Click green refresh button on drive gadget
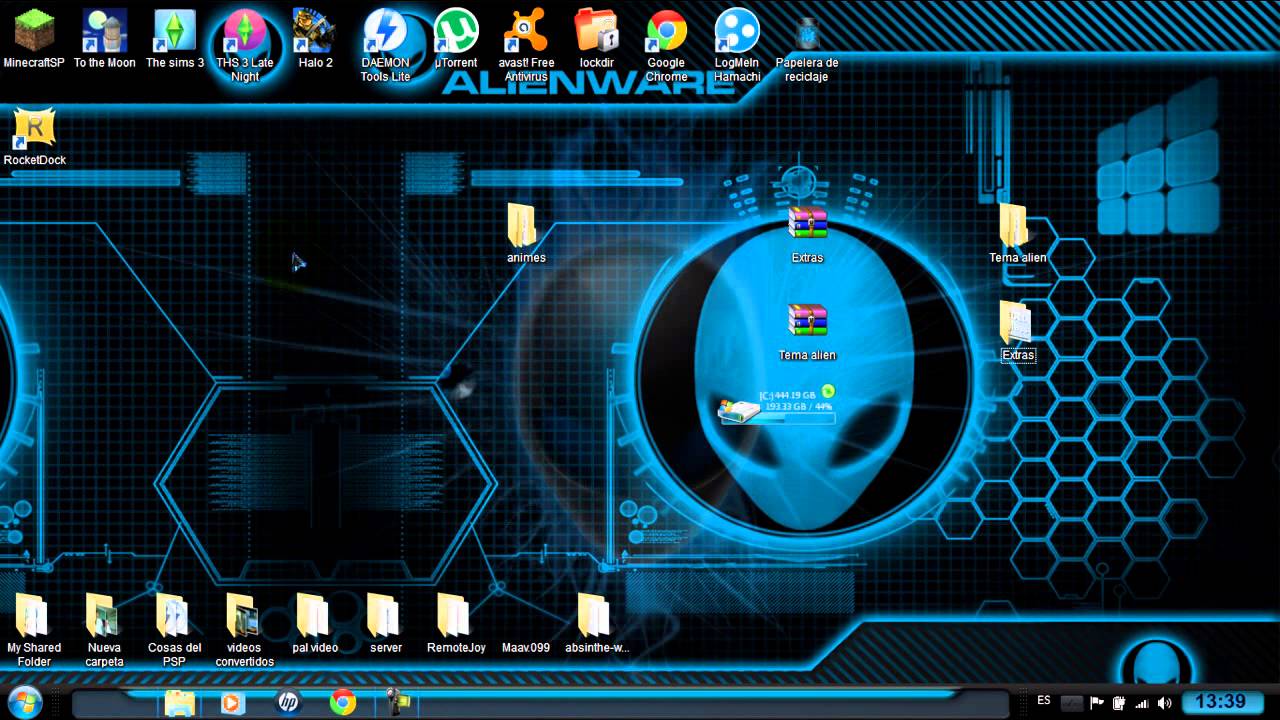Image resolution: width=1280 pixels, height=720 pixels. pyautogui.click(x=828, y=391)
